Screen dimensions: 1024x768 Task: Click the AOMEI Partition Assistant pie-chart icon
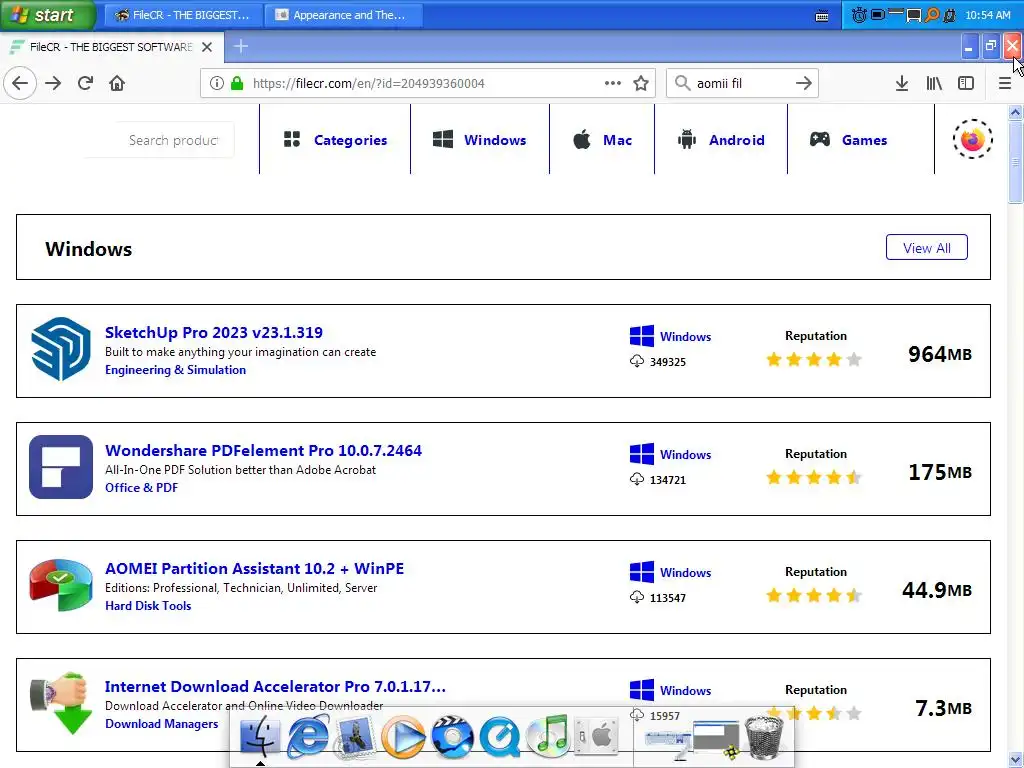pyautogui.click(x=61, y=584)
